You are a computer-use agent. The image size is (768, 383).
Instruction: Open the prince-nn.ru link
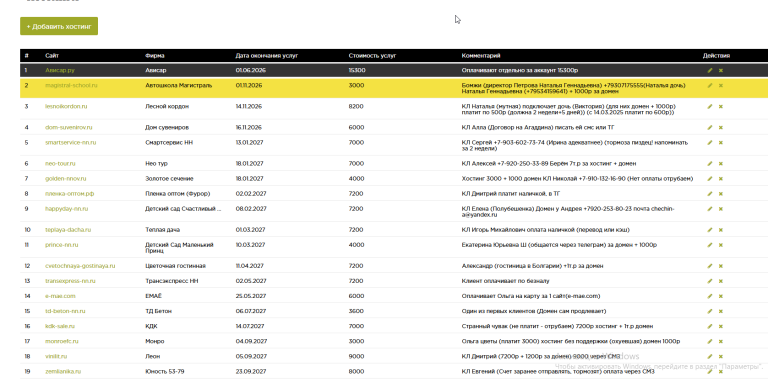[62, 245]
